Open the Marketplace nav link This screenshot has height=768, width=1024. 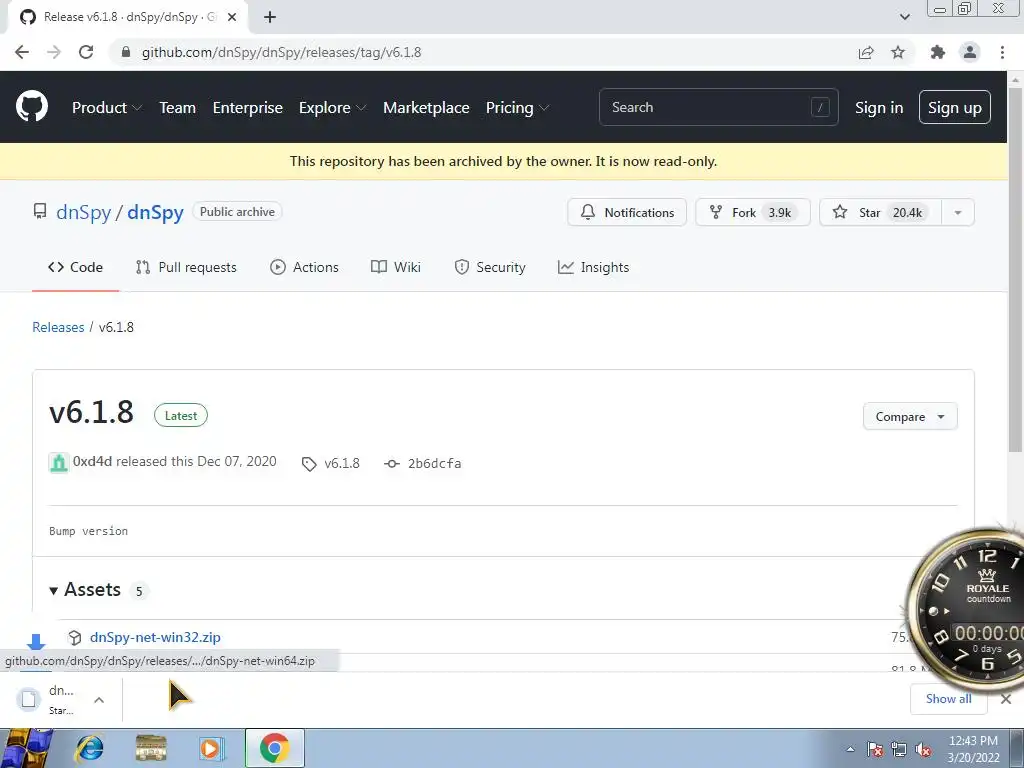pos(426,108)
